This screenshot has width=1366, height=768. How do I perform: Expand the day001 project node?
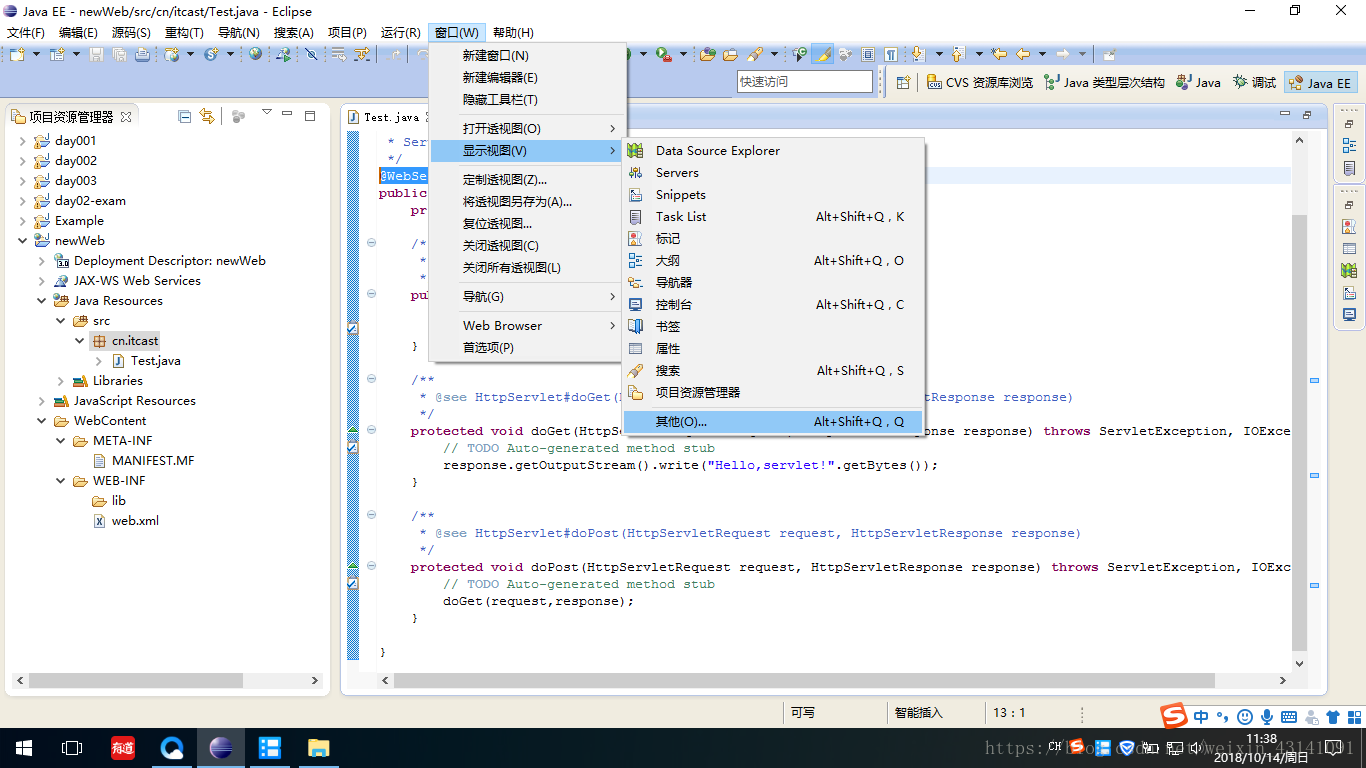click(x=22, y=141)
